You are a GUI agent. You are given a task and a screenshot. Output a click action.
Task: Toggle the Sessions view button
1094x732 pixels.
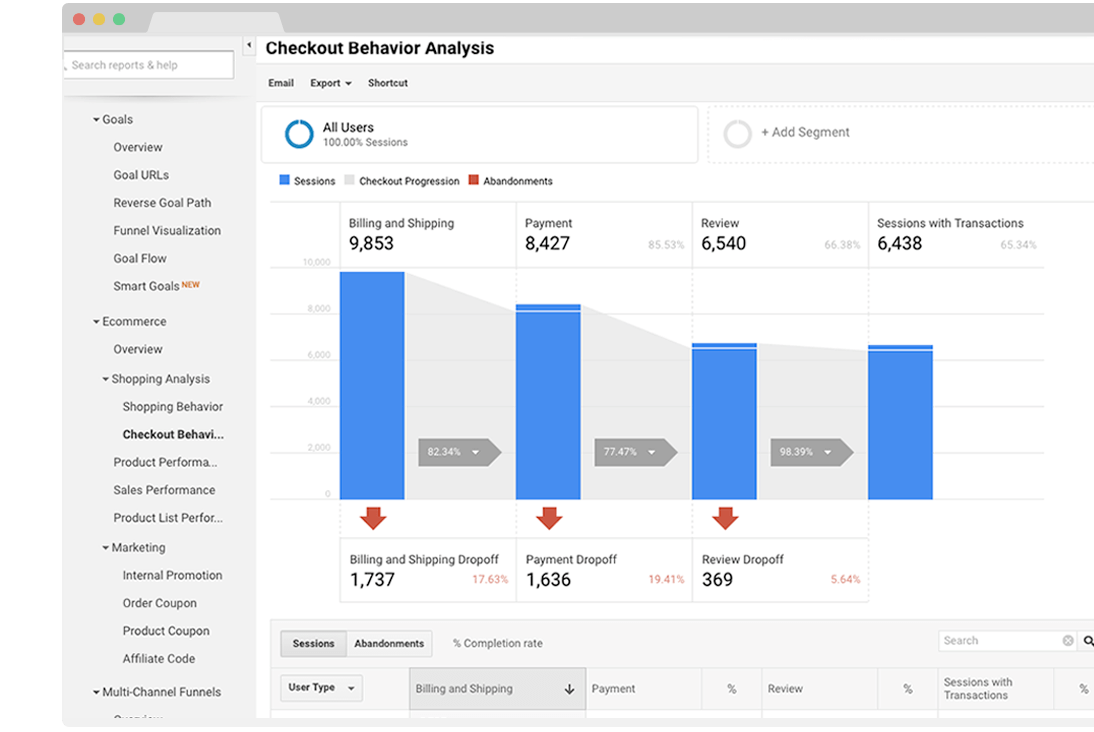(313, 643)
